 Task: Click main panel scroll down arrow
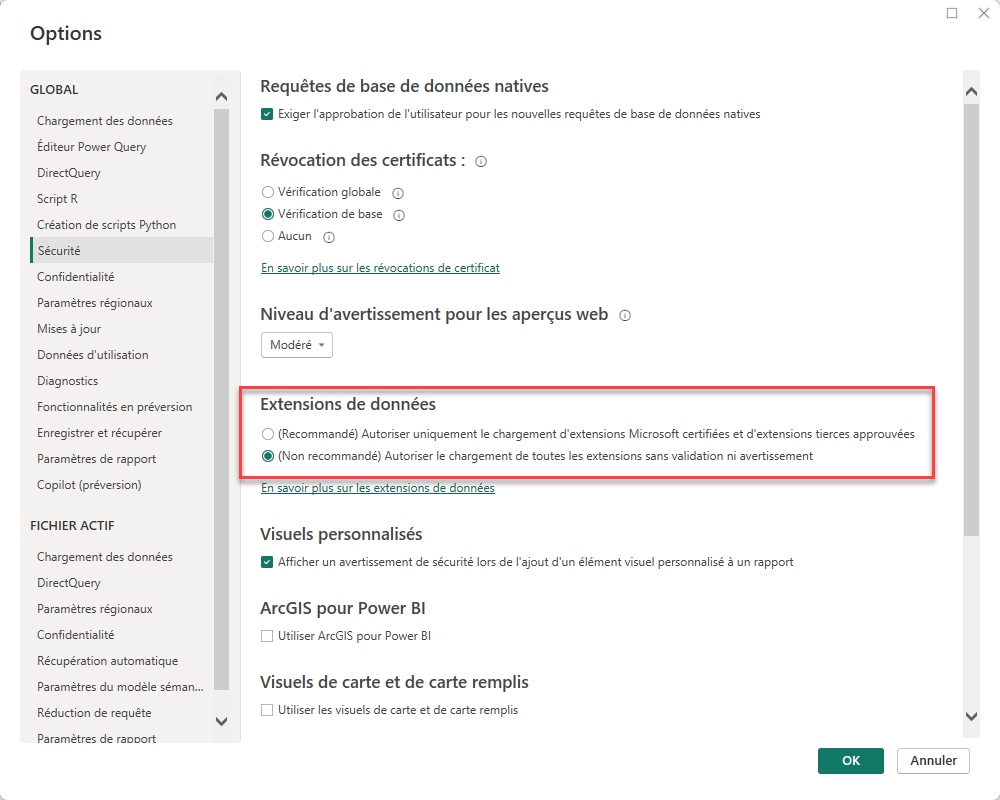tap(971, 716)
